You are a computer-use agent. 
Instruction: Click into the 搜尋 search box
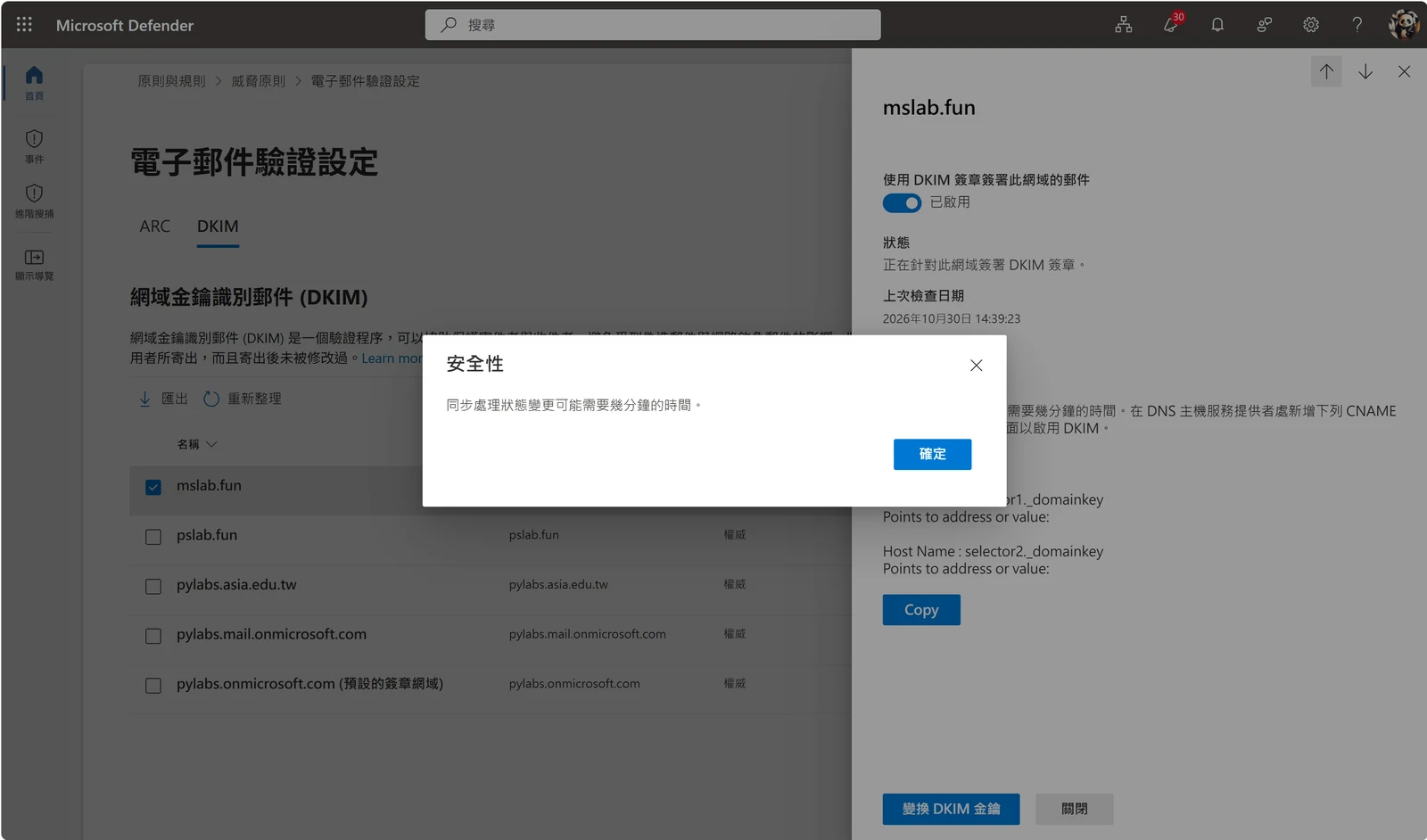pyautogui.click(x=653, y=25)
